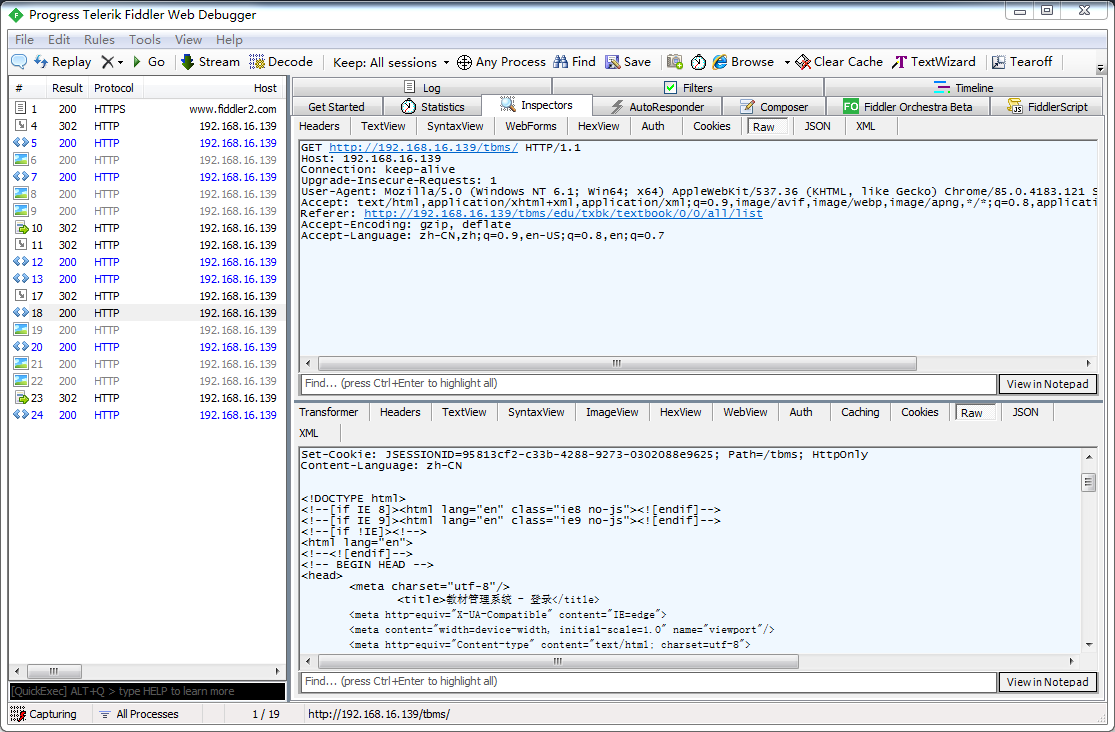Image resolution: width=1115 pixels, height=732 pixels.
Task: Select the request WebForms tab
Action: 530,126
